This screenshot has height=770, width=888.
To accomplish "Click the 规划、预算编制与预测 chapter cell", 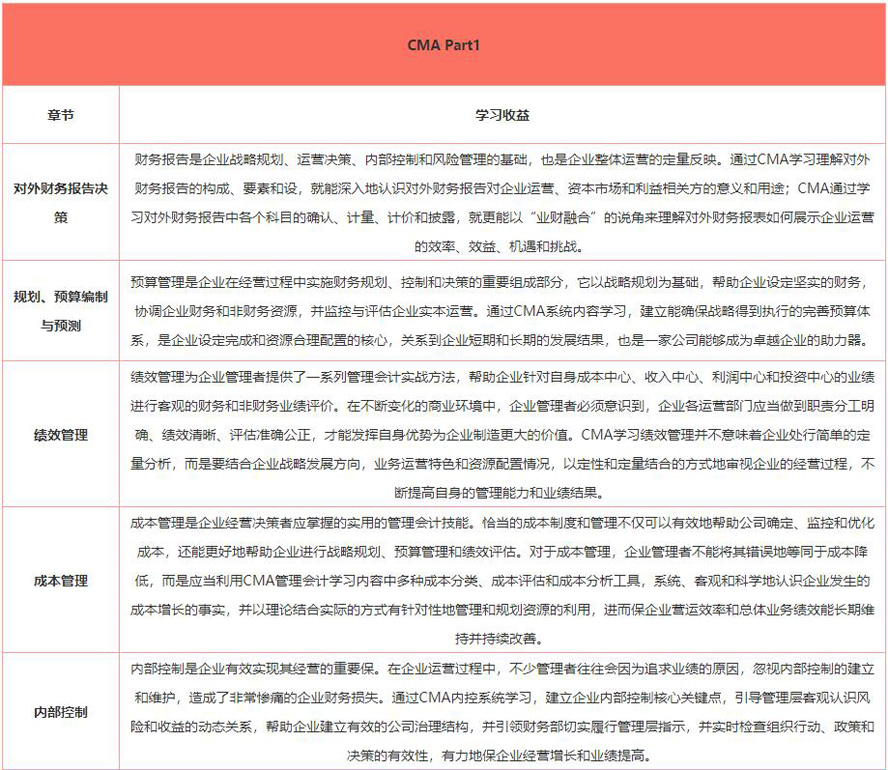I will coord(61,311).
